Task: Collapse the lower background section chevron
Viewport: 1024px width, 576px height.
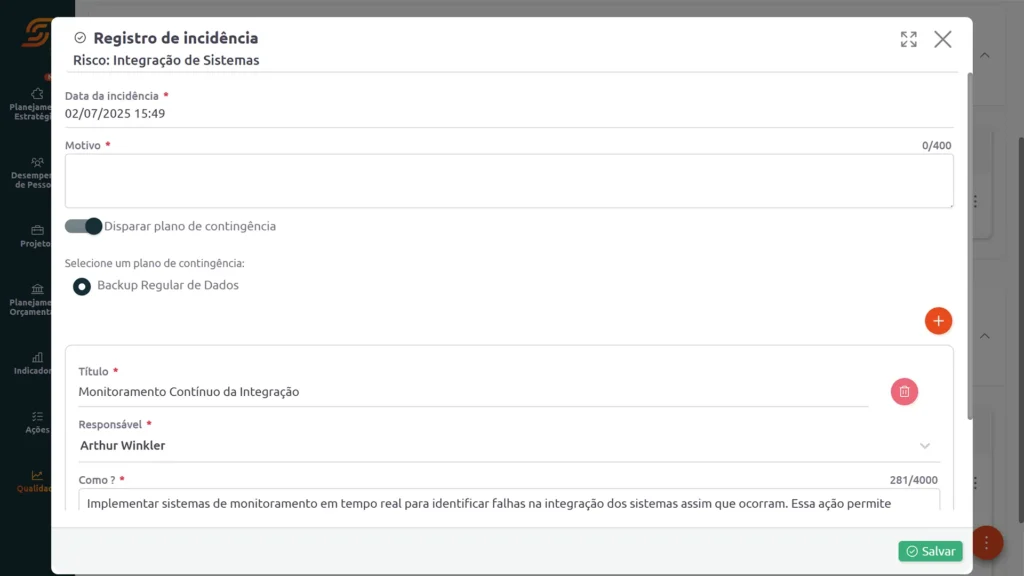Action: (985, 336)
